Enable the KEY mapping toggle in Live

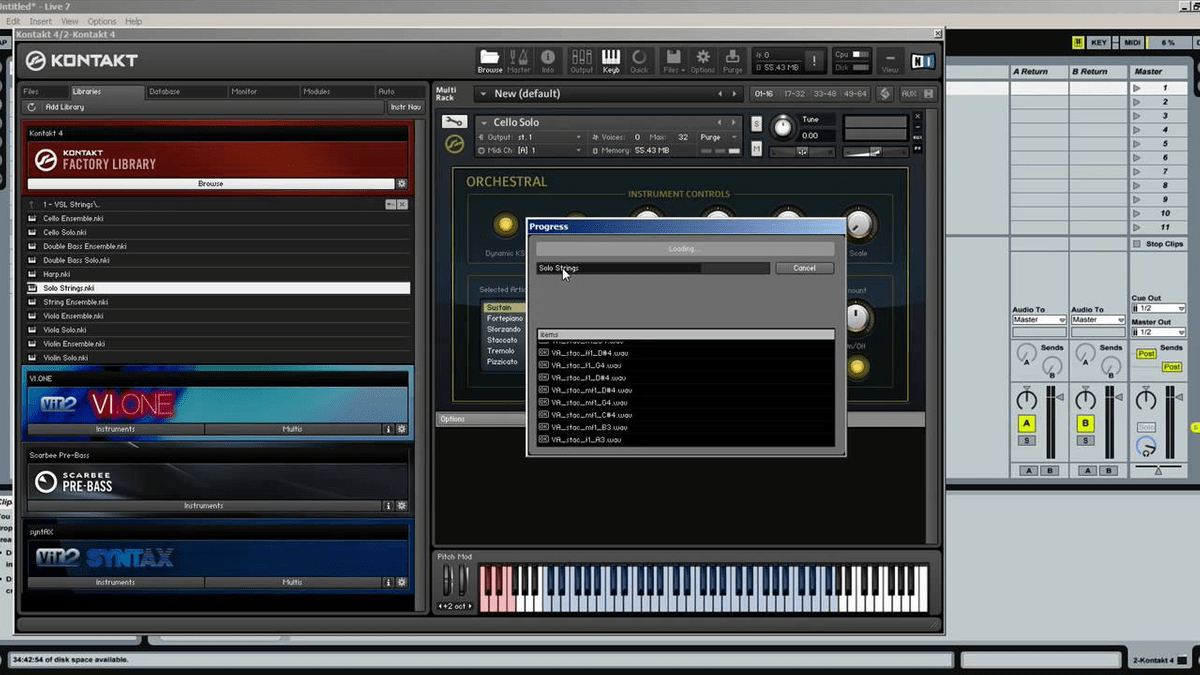point(1098,42)
